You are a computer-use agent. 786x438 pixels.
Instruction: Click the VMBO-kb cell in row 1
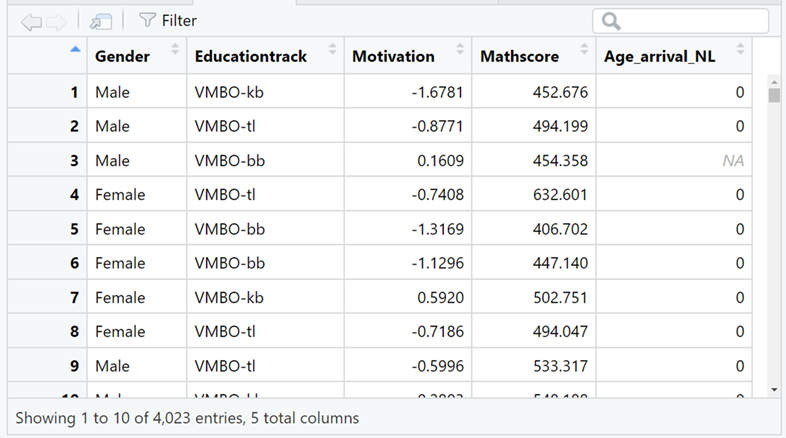[x=229, y=93]
